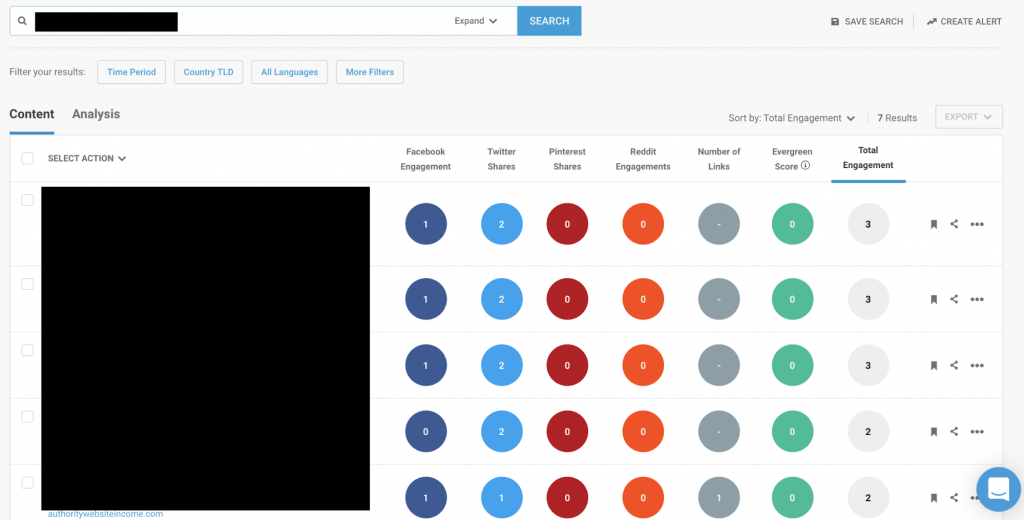The width and height of the screenshot is (1024, 520).
Task: Open the Country TLD filter
Action: point(208,72)
